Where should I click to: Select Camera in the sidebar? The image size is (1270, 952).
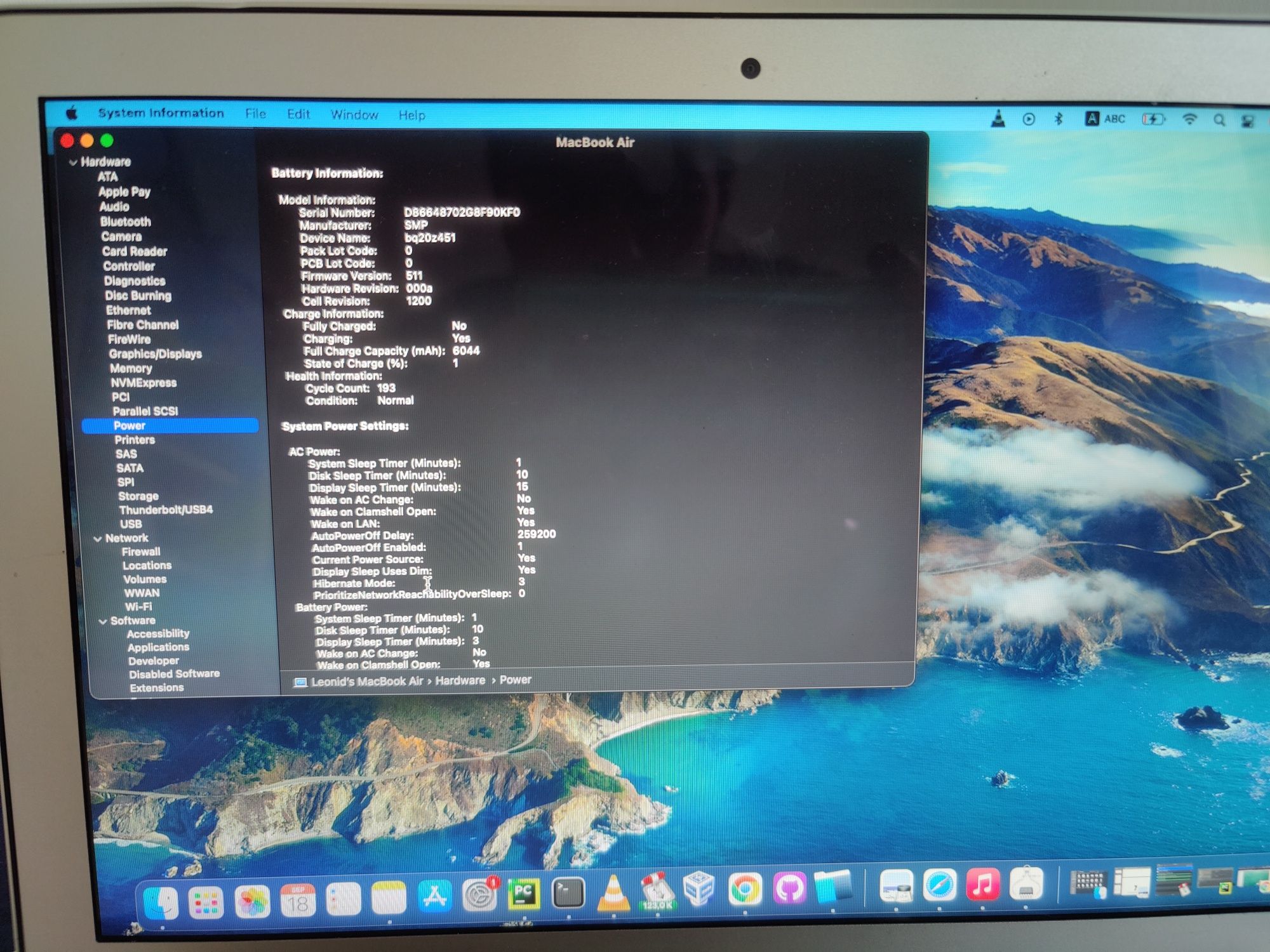click(x=121, y=237)
